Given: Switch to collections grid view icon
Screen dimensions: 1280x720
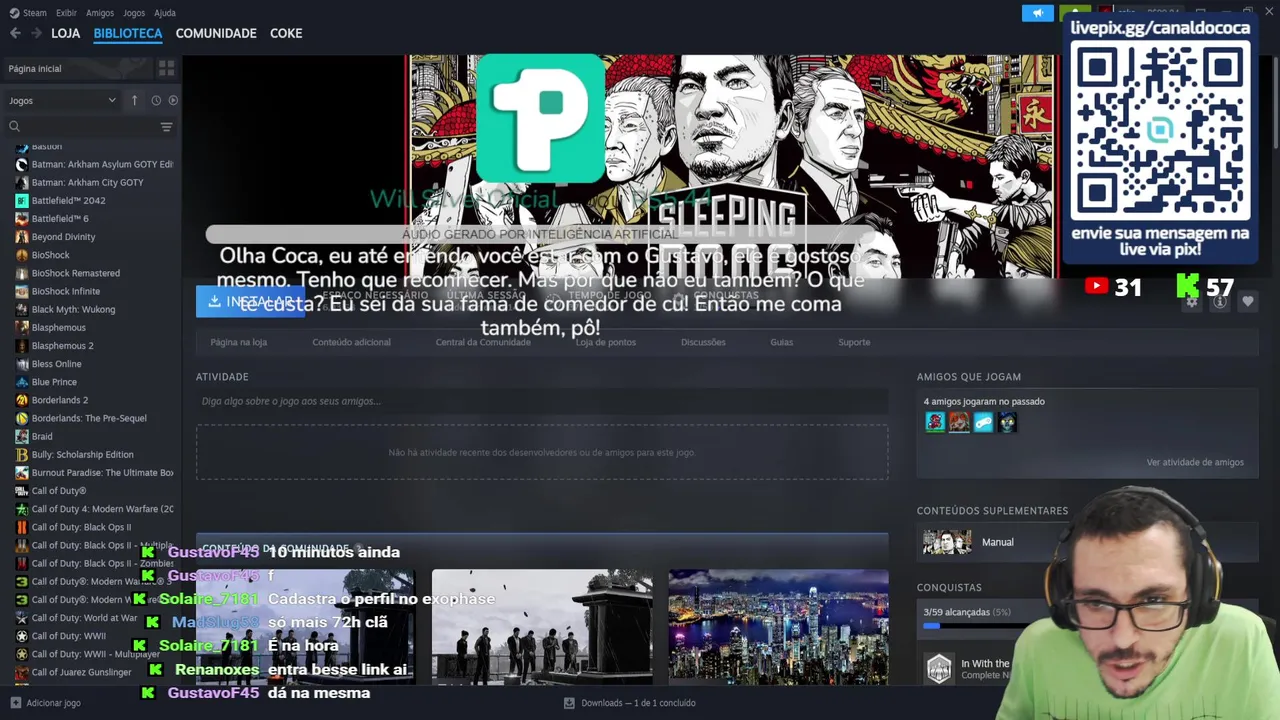Looking at the screenshot, I should (166, 68).
